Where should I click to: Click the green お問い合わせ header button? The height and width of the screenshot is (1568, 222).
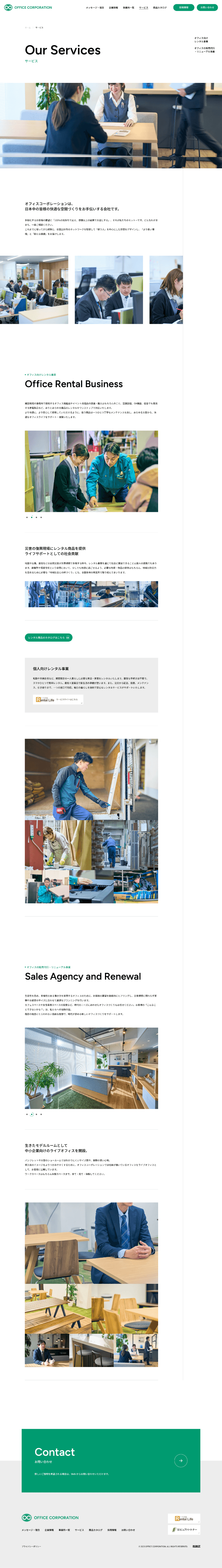tap(207, 8)
